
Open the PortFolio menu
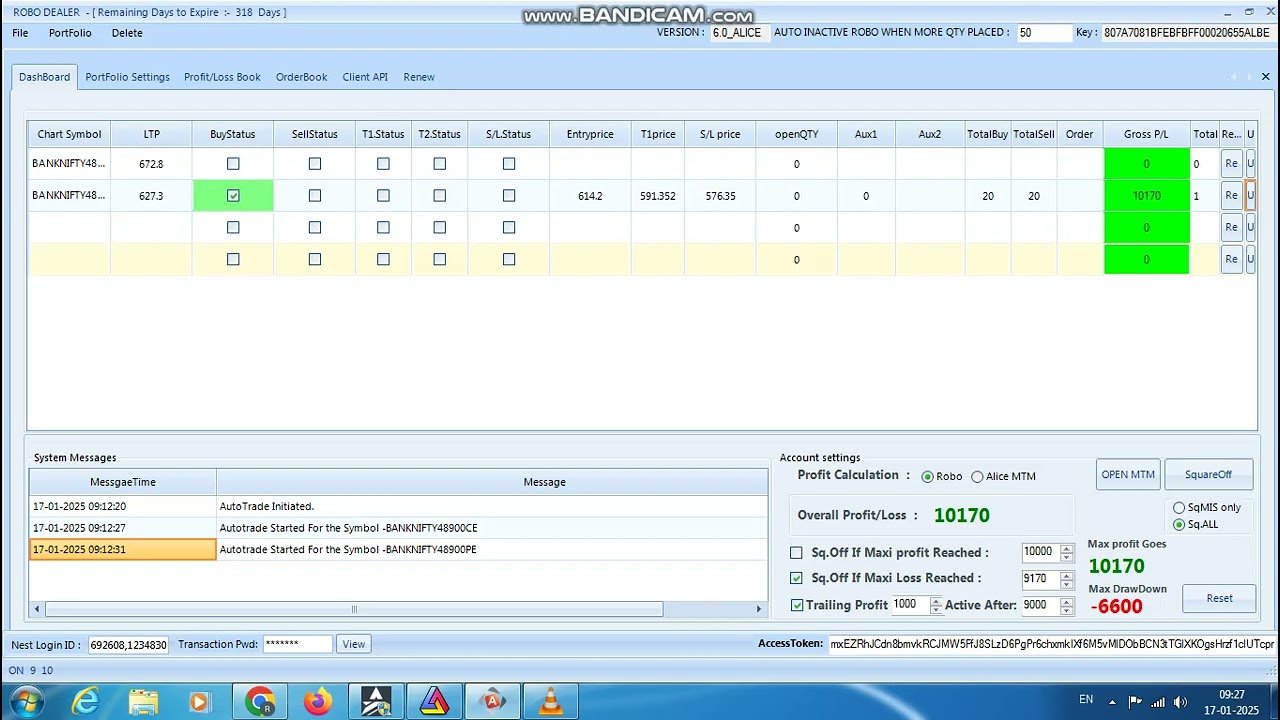coord(70,33)
